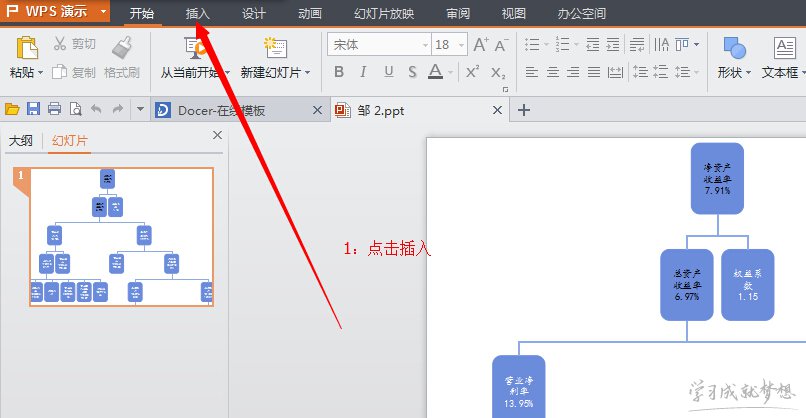Viewport: 806px width, 418px height.
Task: Decrease font size with A- icon
Action: (x=501, y=45)
